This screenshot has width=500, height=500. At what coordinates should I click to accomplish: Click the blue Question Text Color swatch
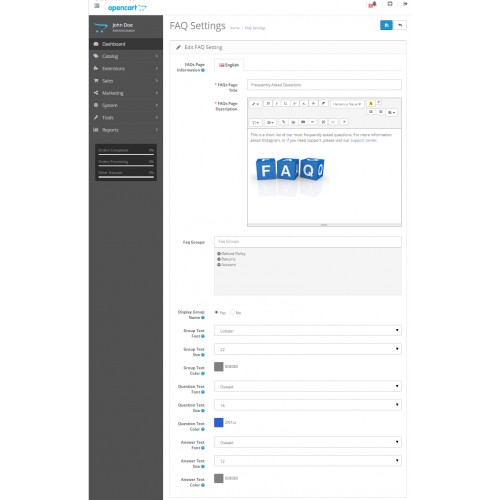(x=219, y=423)
